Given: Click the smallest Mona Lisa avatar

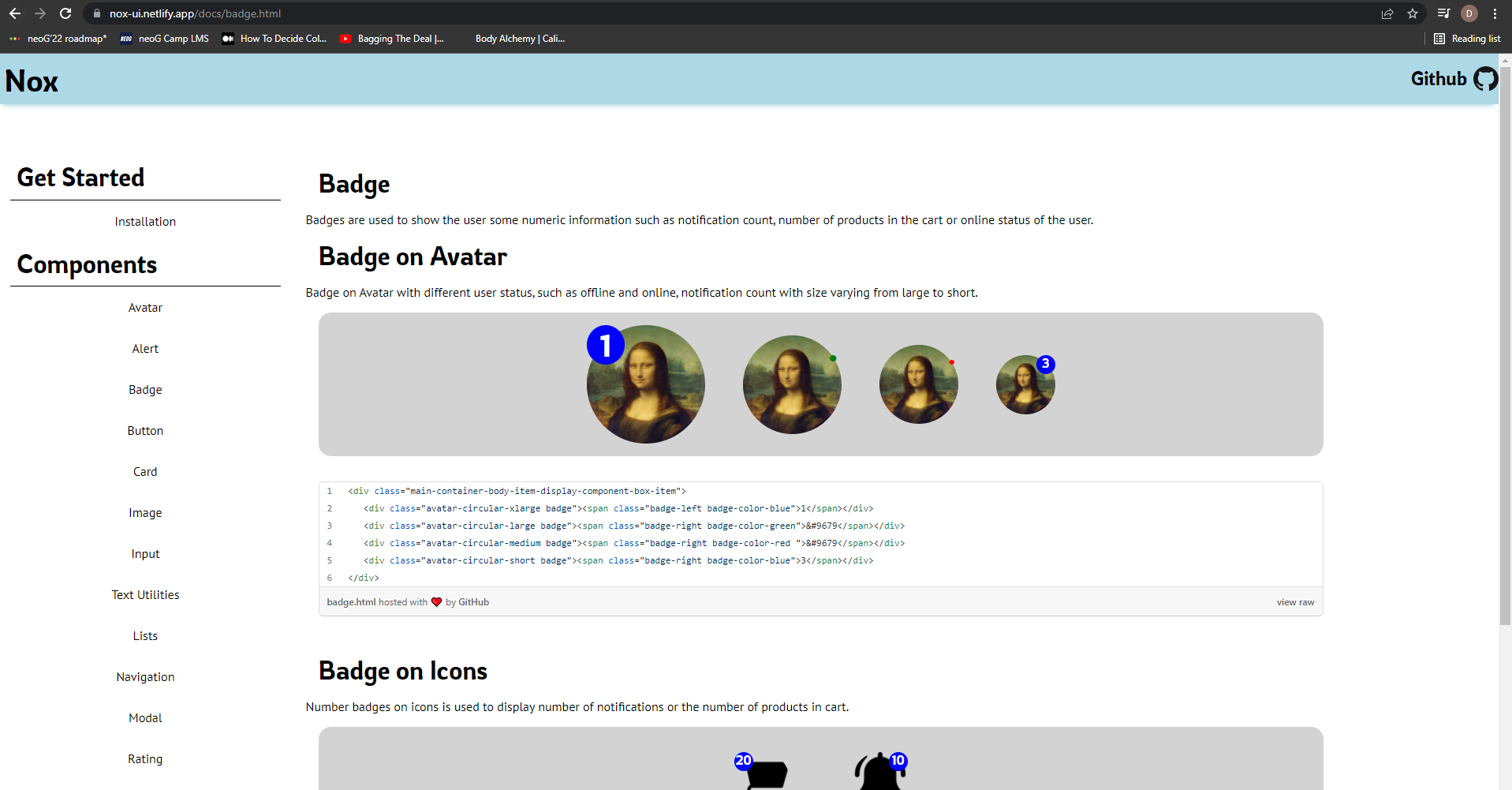Looking at the screenshot, I should pyautogui.click(x=1025, y=384).
